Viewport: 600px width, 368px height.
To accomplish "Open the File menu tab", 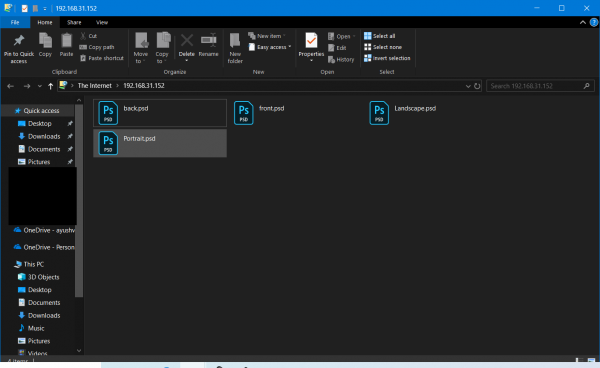I will (15, 22).
